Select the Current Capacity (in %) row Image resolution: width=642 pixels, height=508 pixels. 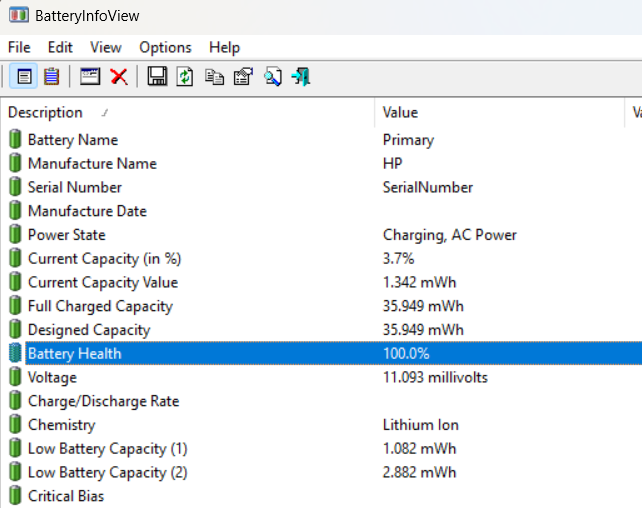coord(104,259)
